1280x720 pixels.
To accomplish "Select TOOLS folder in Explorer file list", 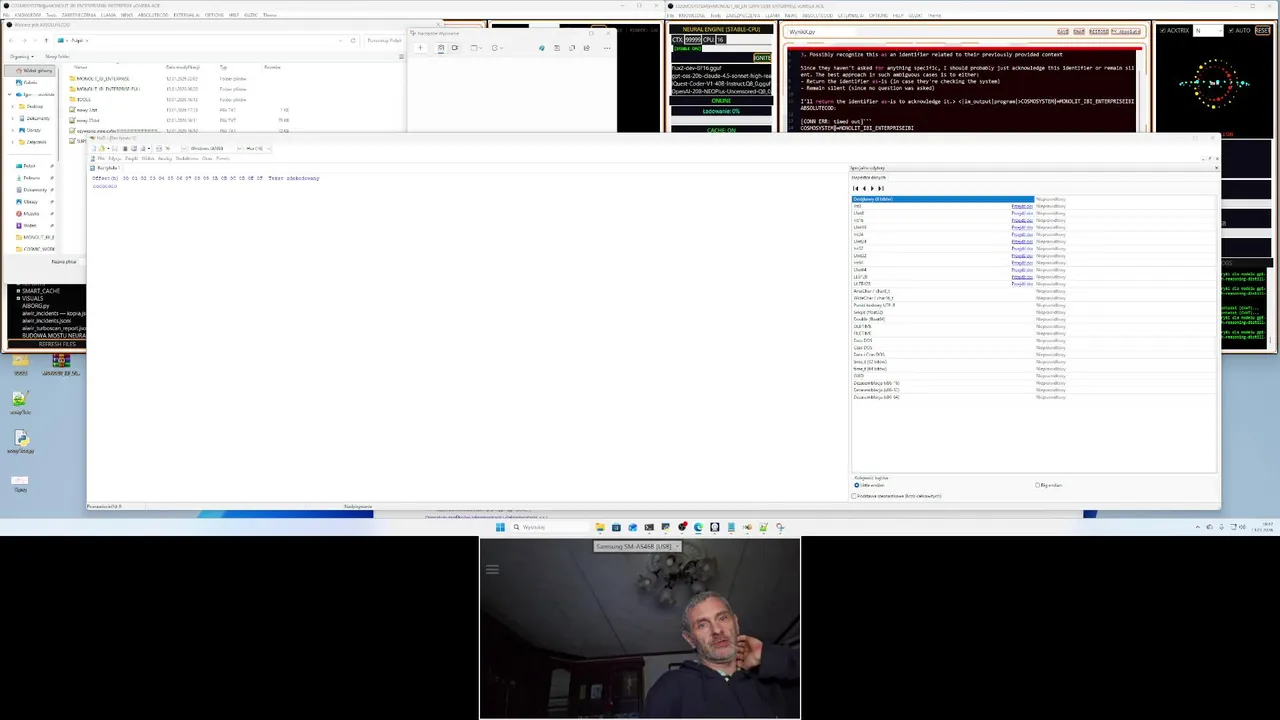I will 83,99.
